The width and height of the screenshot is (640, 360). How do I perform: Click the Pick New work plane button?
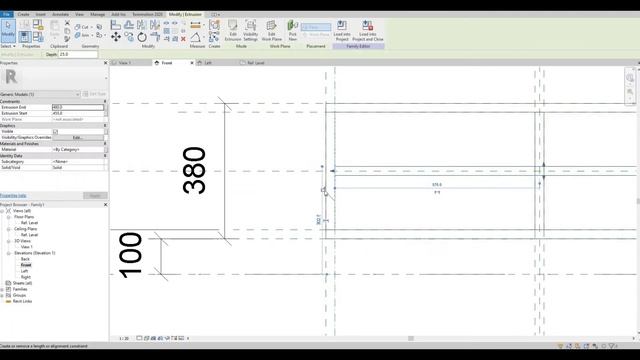[x=292, y=31]
